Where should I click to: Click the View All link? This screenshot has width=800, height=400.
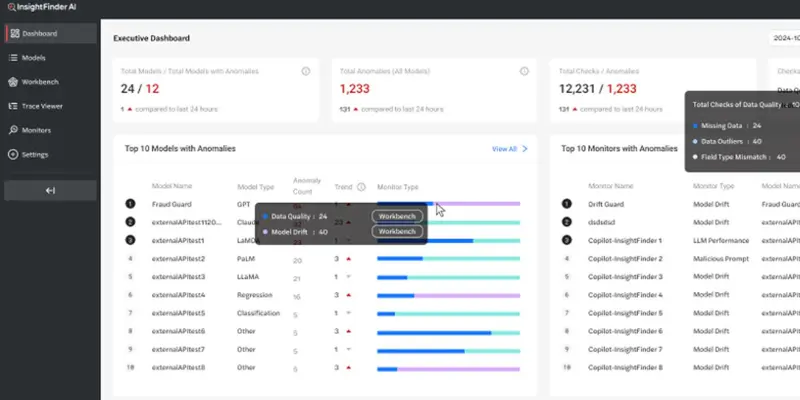tap(504, 149)
